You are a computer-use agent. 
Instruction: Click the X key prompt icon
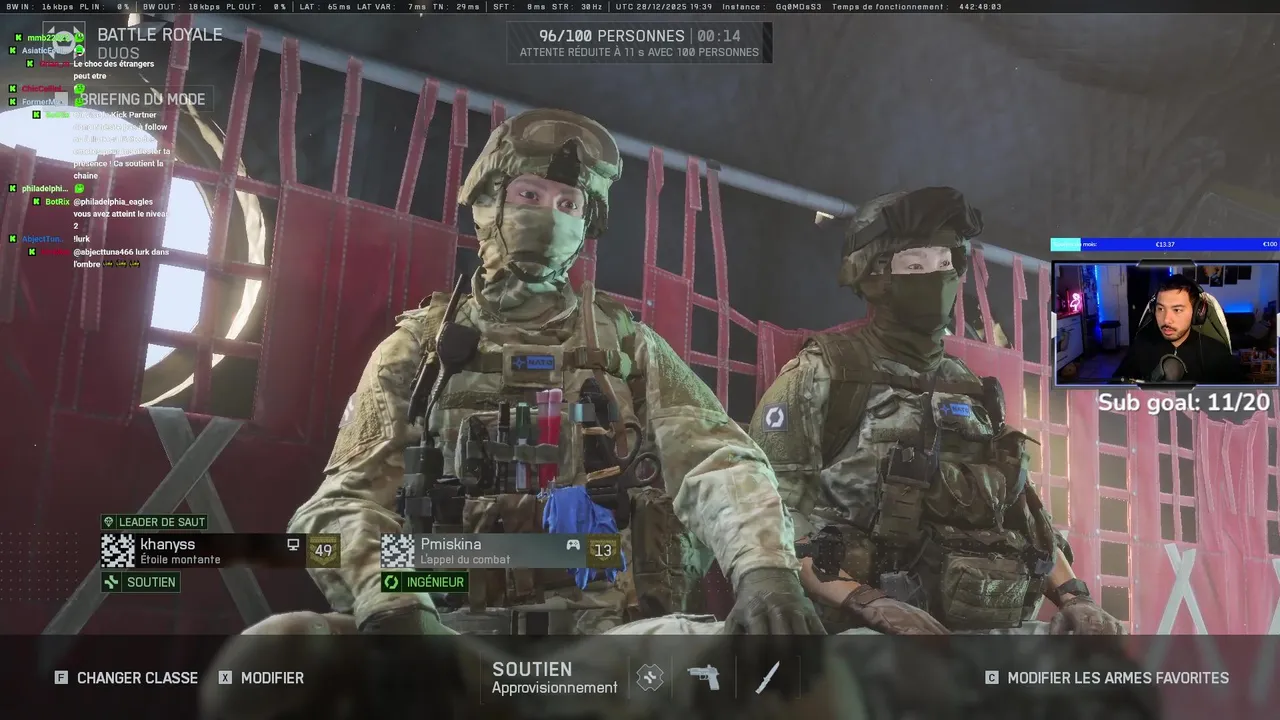[225, 678]
